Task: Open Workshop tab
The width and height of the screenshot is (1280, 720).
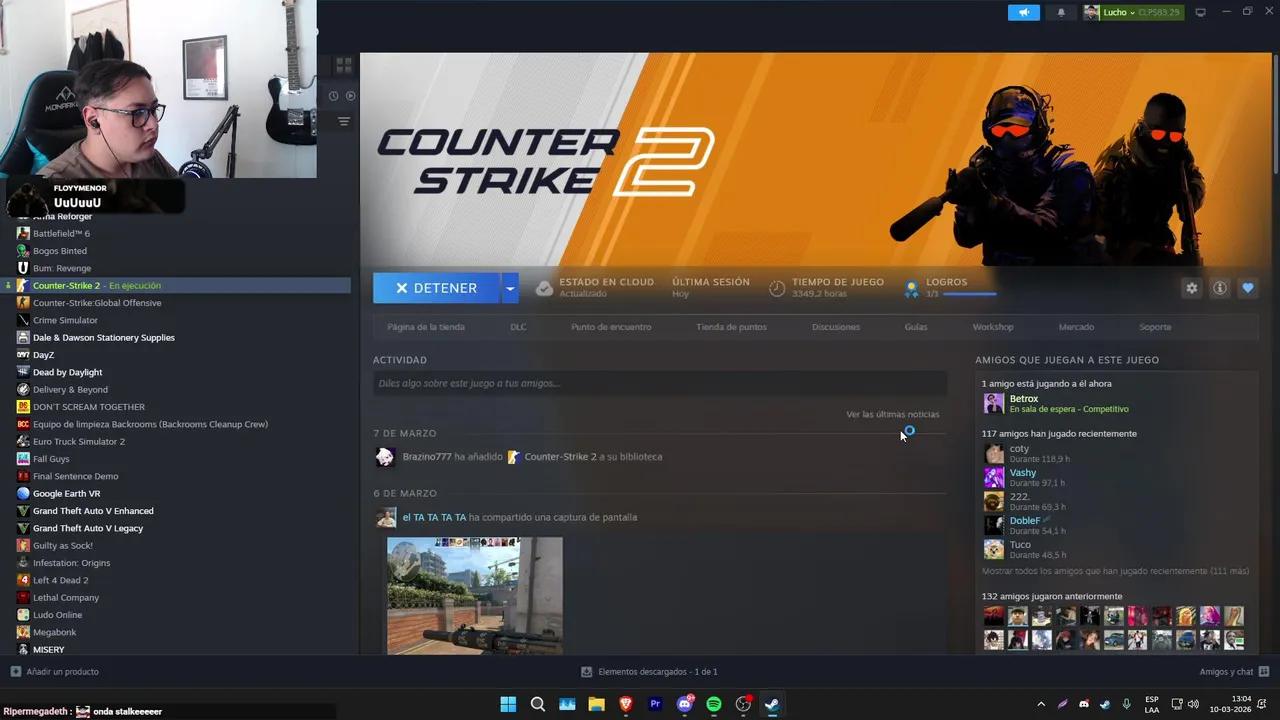Action: (x=993, y=327)
